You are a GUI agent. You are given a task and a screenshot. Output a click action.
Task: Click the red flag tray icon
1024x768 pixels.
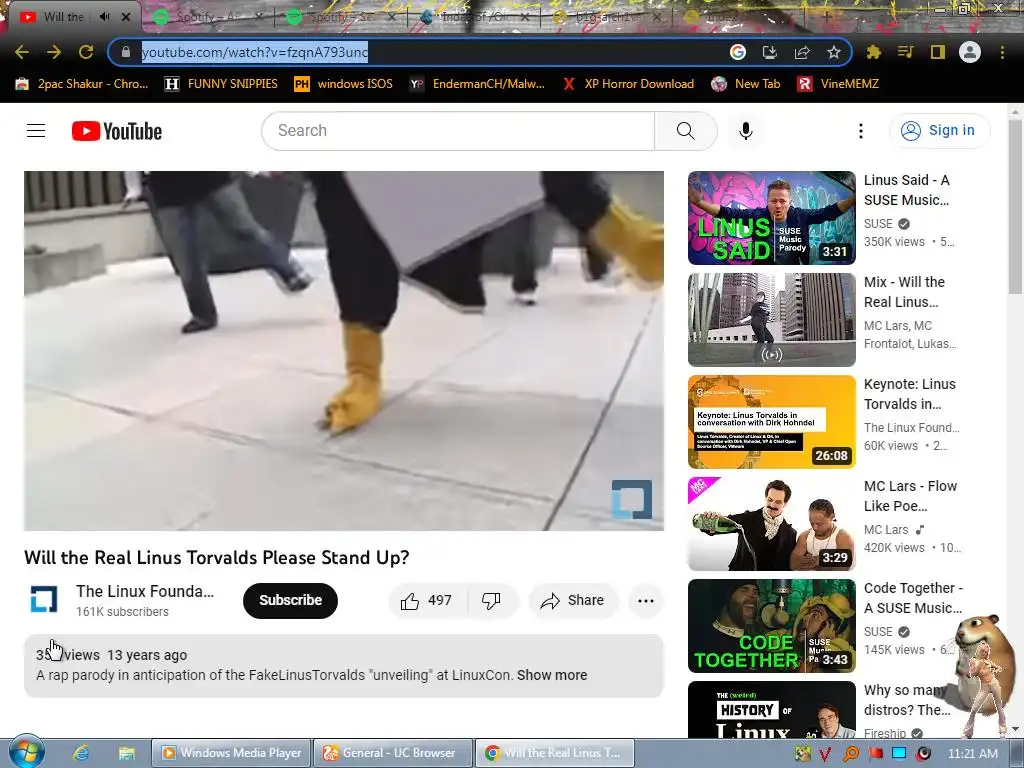pos(875,754)
